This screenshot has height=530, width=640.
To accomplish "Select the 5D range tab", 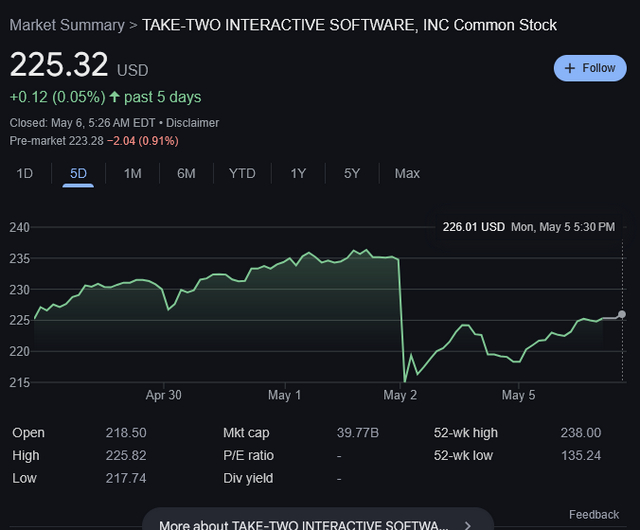I will [78, 174].
